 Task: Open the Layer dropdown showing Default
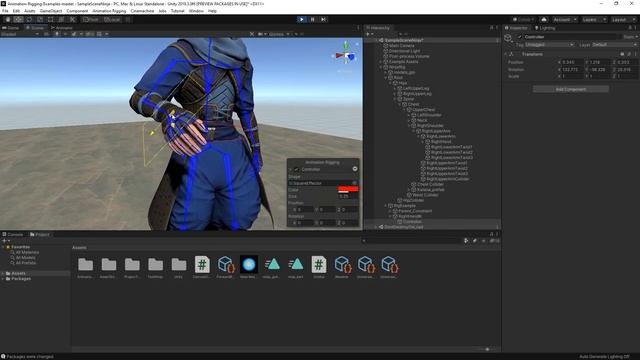click(x=614, y=44)
